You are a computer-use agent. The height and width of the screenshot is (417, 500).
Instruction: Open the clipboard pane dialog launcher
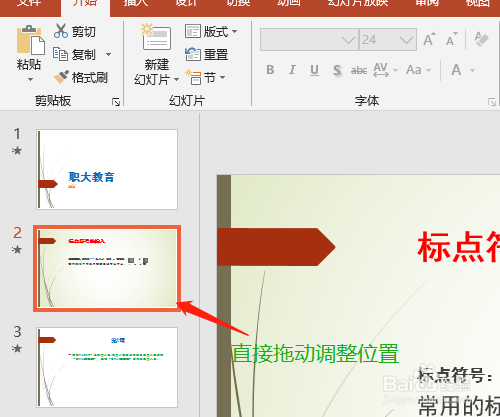(x=116, y=102)
